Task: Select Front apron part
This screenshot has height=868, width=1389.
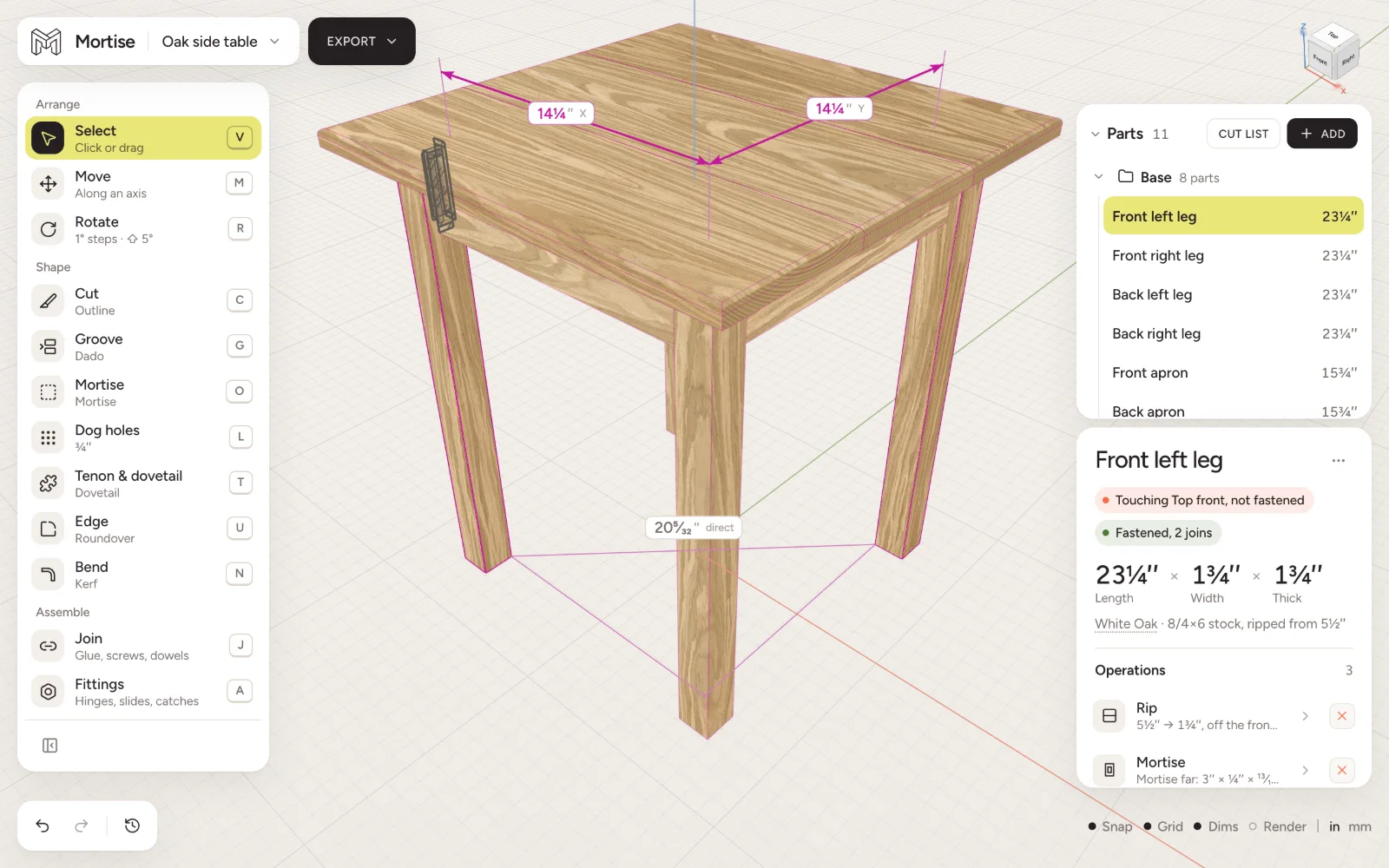Action: coord(1233,372)
